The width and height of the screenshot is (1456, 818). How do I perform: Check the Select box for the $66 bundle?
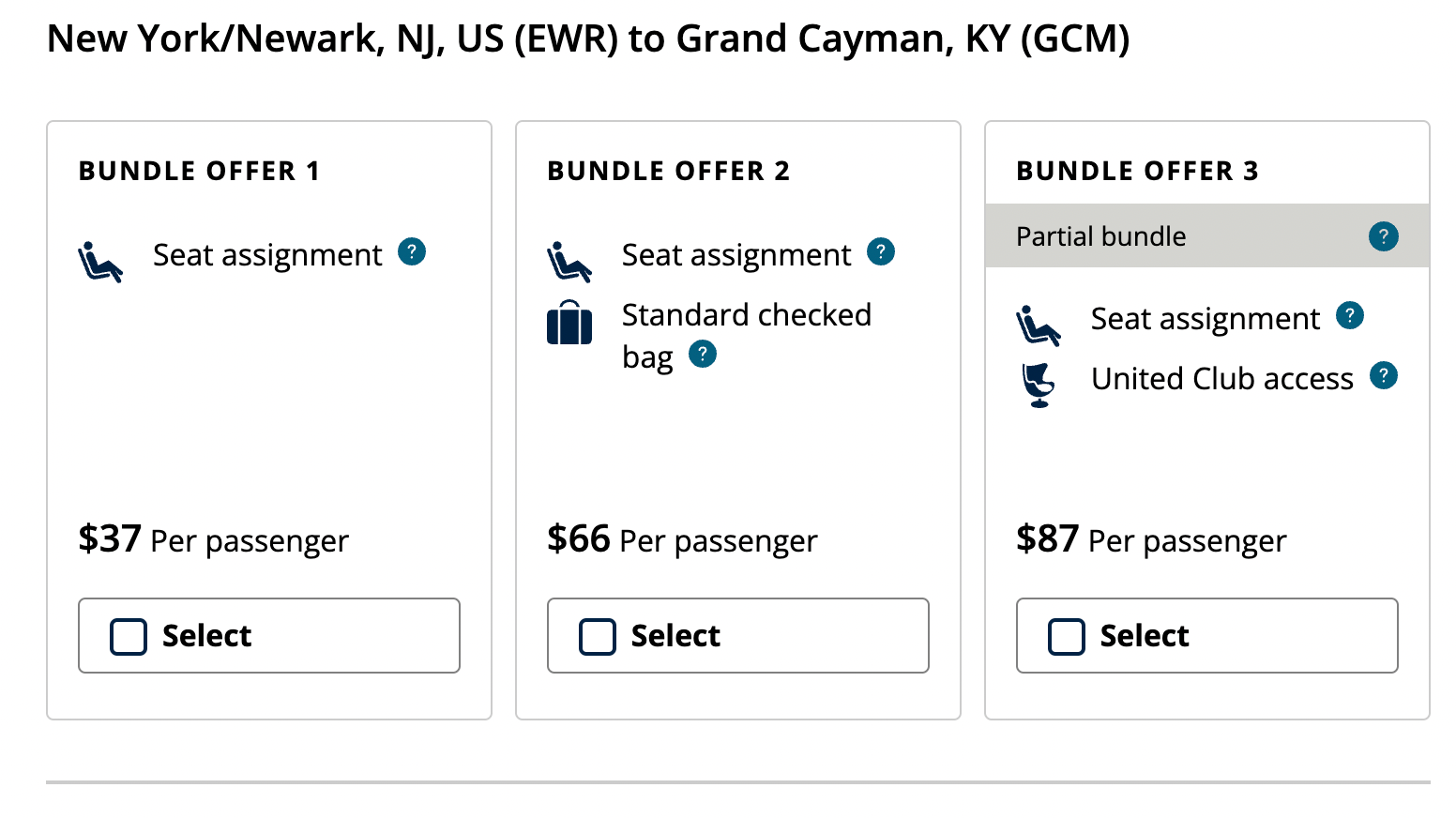598,636
